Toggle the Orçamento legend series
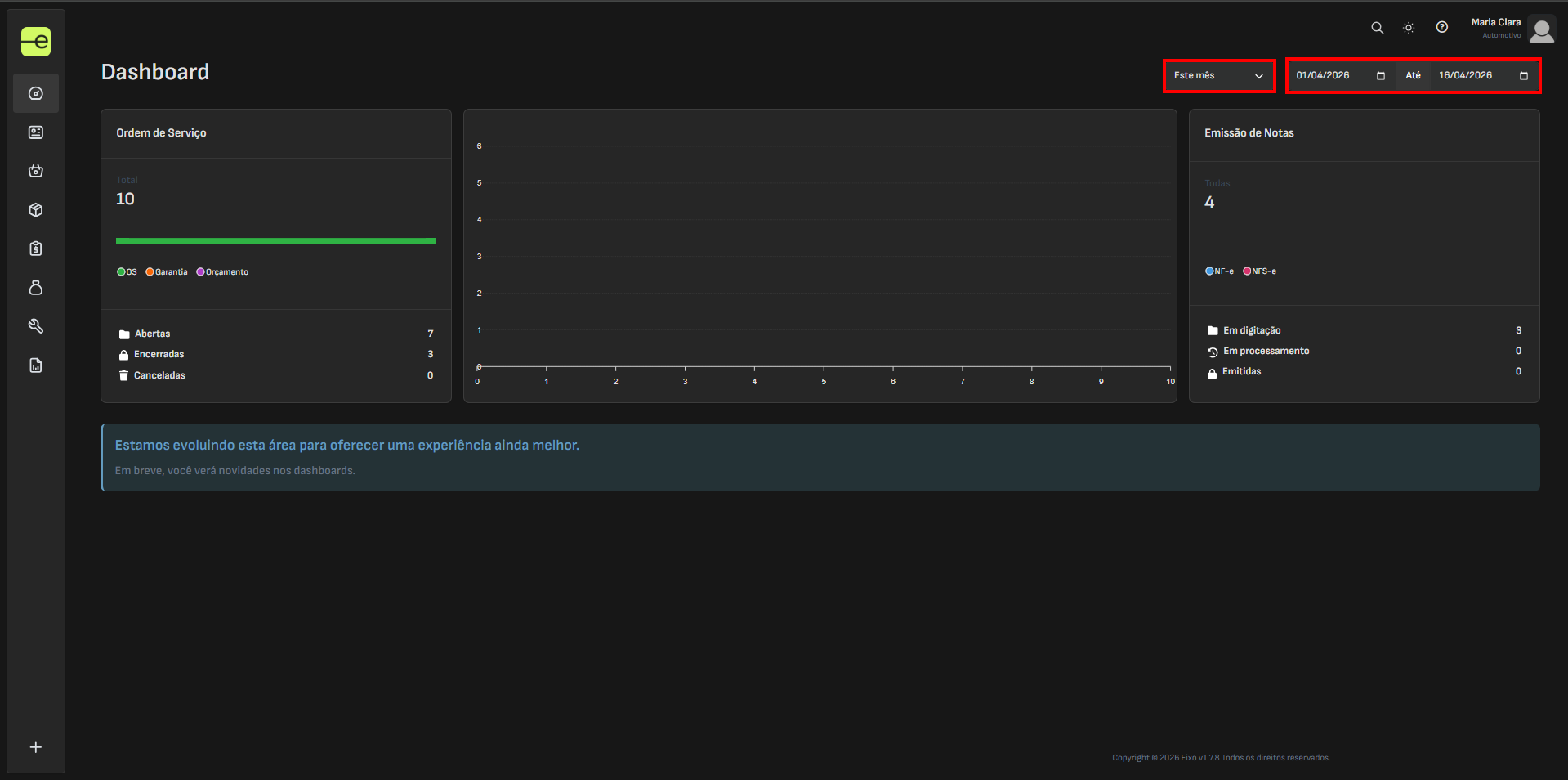Viewport: 1568px width, 780px height. tap(222, 272)
